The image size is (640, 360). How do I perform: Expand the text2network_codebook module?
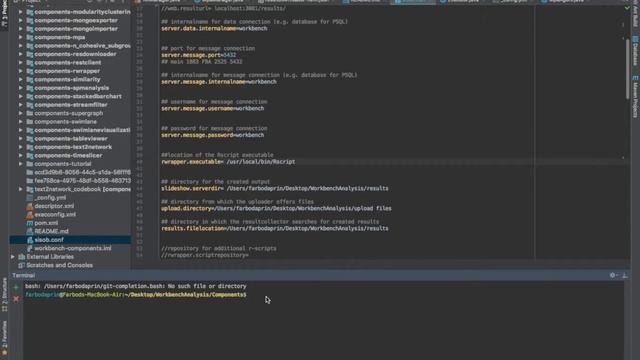coord(20,189)
